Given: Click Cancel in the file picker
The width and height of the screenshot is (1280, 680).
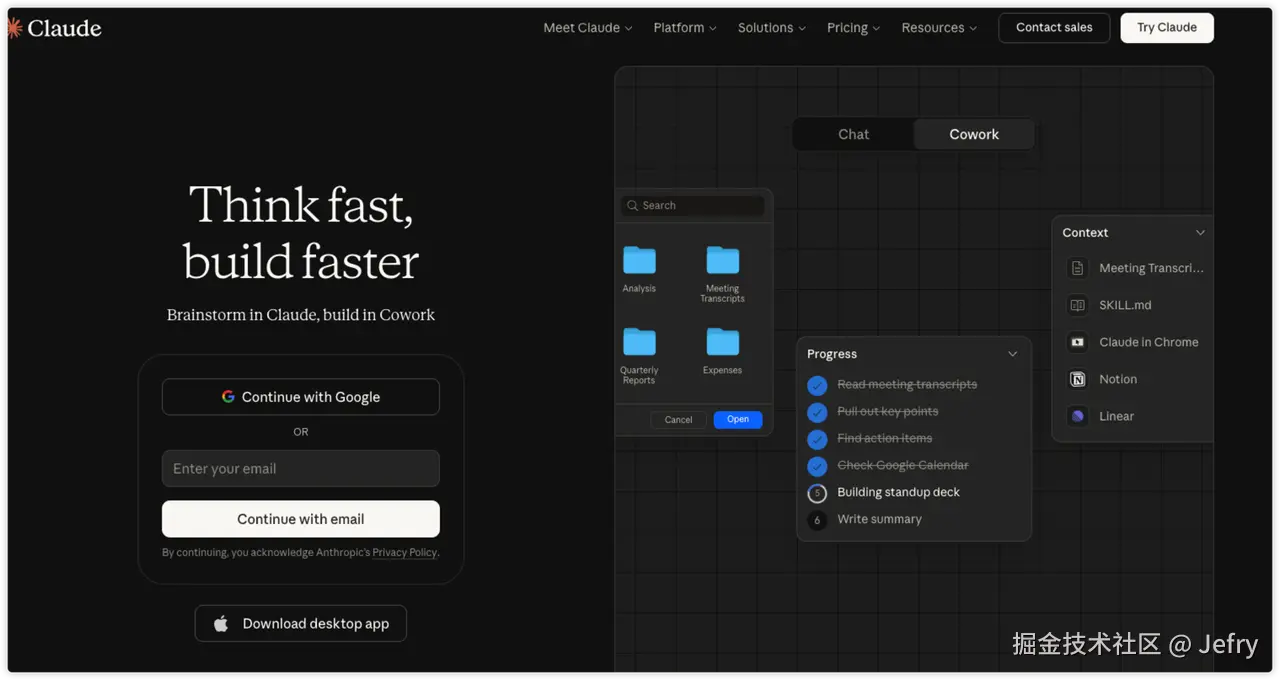Looking at the screenshot, I should pyautogui.click(x=678, y=420).
